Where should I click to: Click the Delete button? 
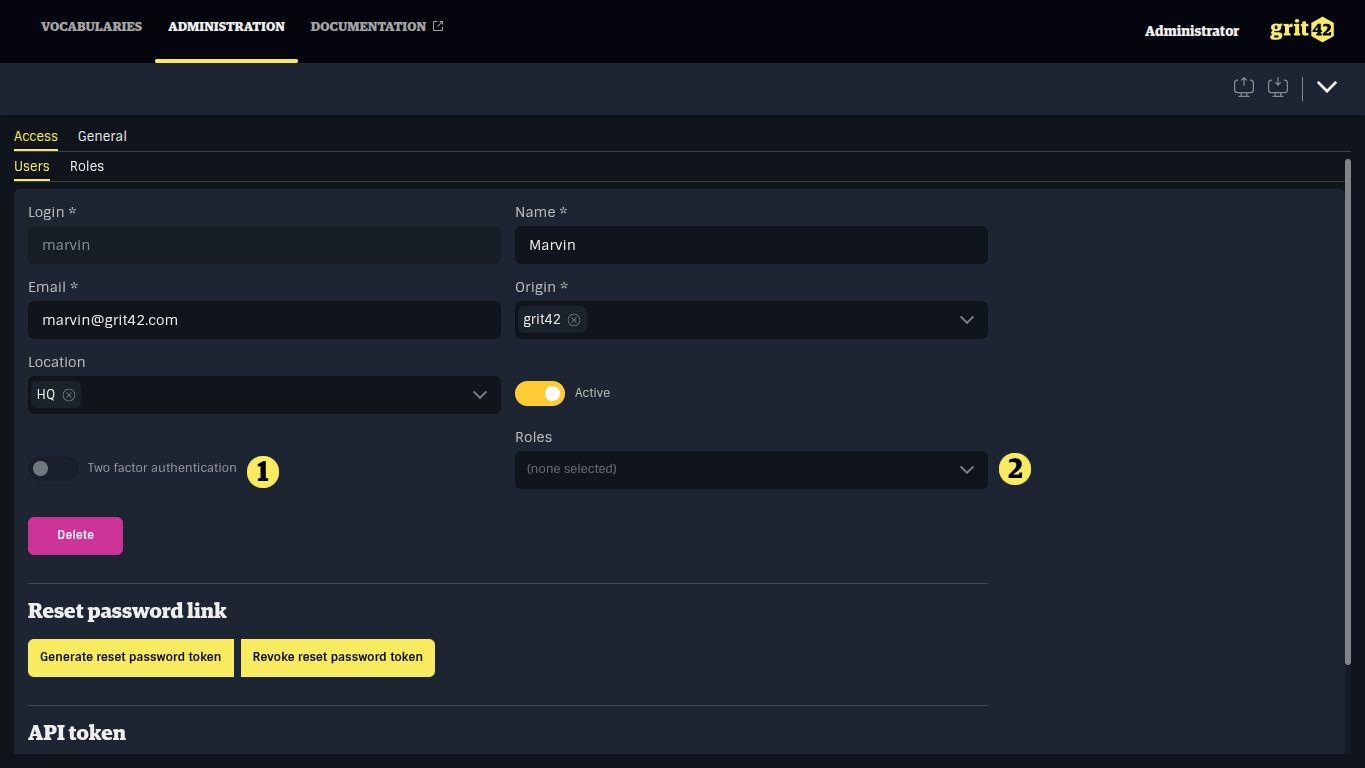75,535
